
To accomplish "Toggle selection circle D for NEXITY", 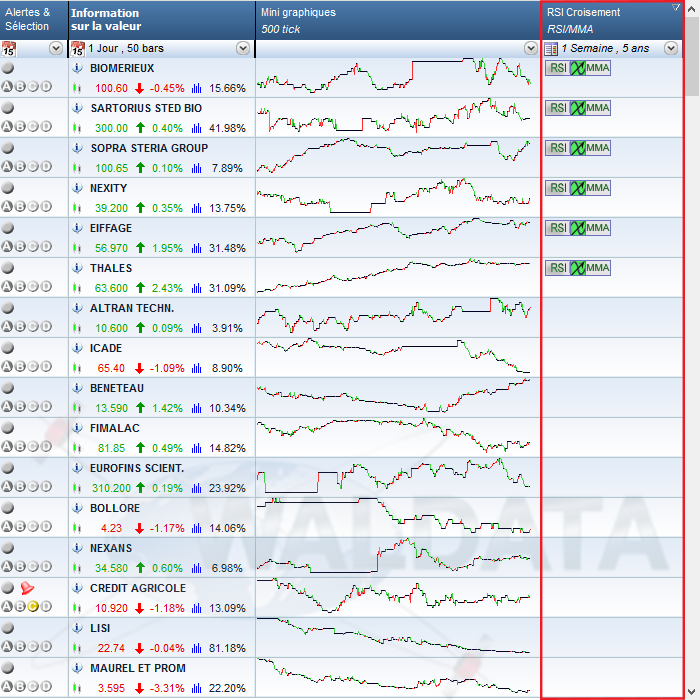I will pos(46,206).
